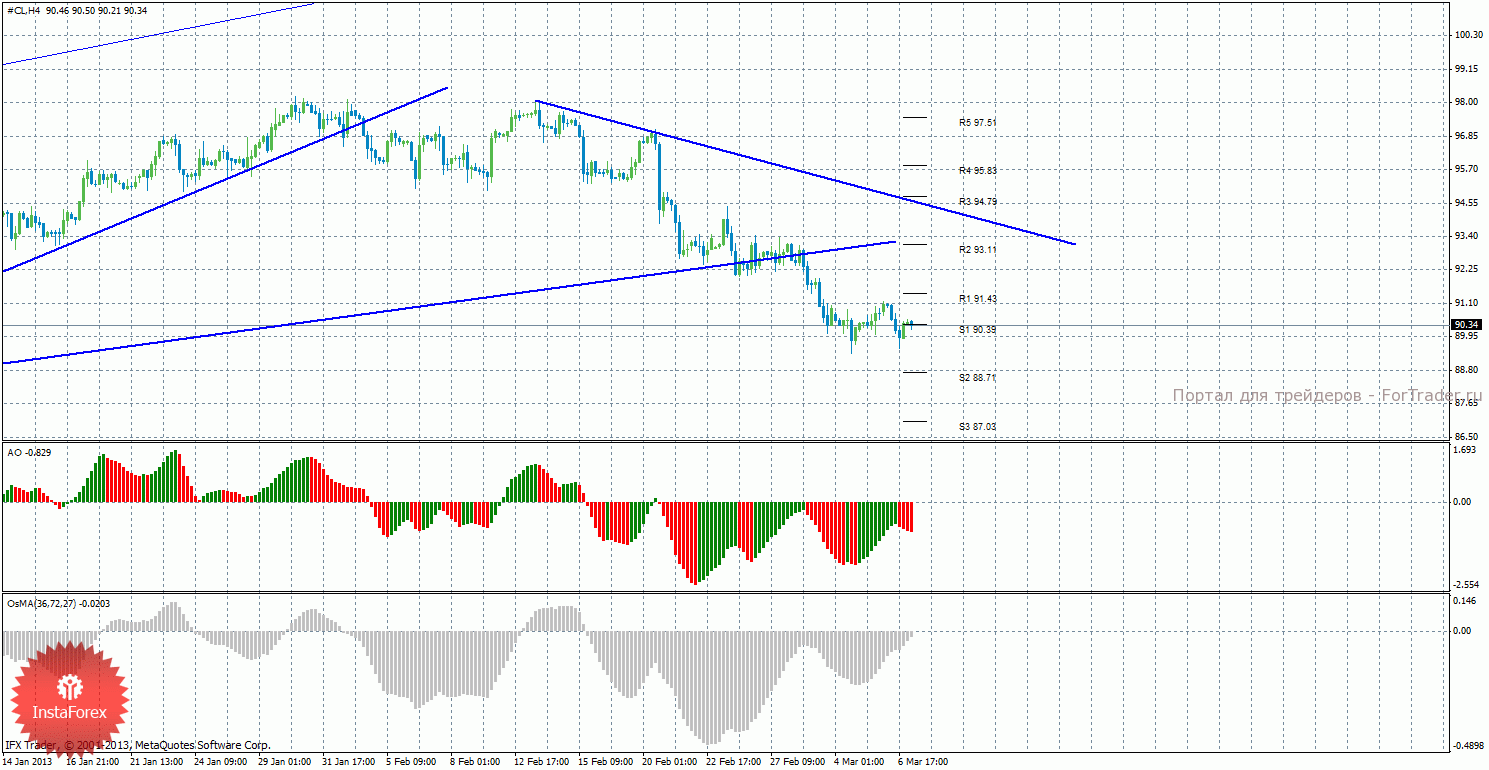Select the R3 94.79 resistance label
Viewport: 1489px width, 770px height.
(978, 201)
